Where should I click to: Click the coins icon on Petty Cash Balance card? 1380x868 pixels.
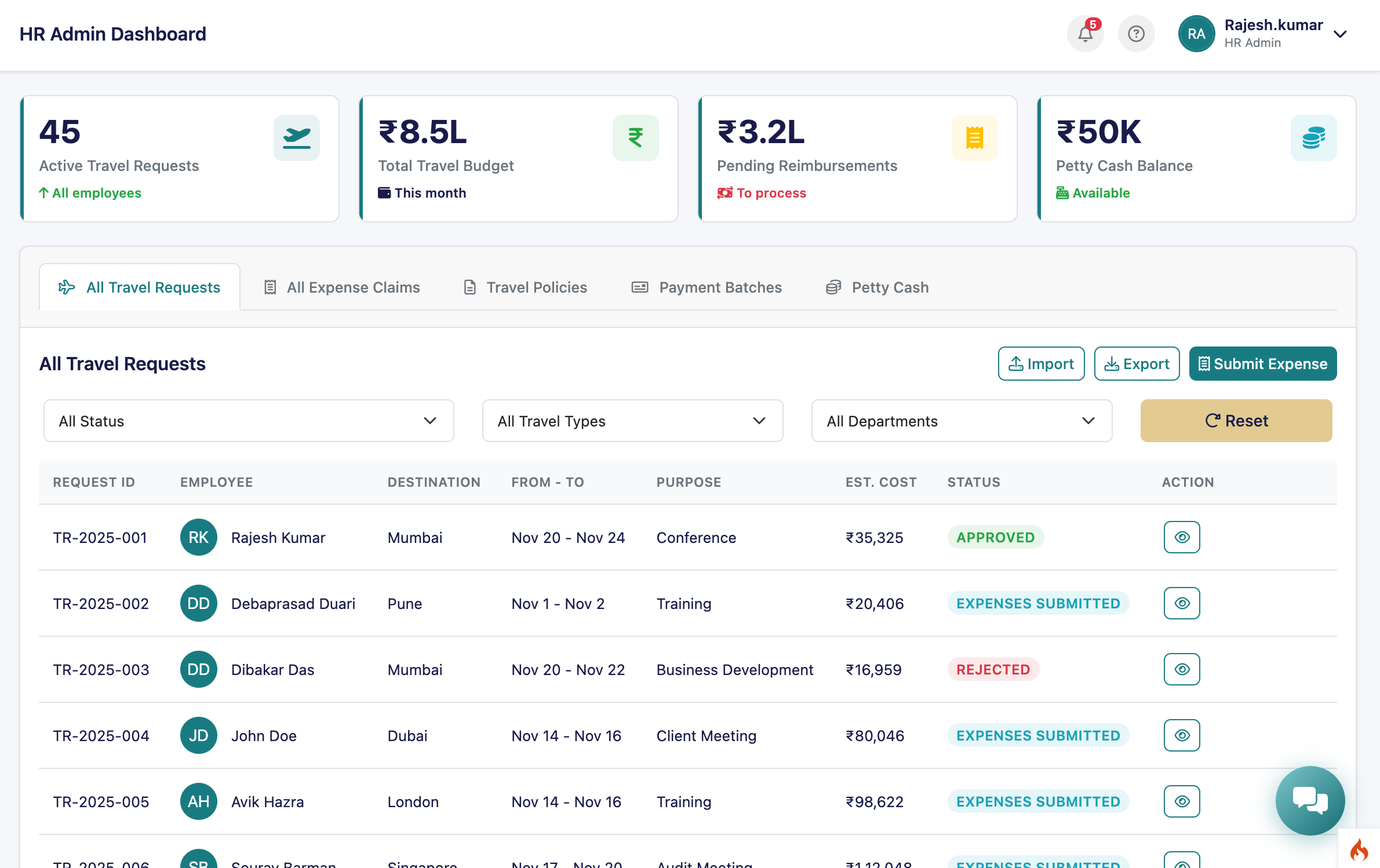pyautogui.click(x=1313, y=137)
